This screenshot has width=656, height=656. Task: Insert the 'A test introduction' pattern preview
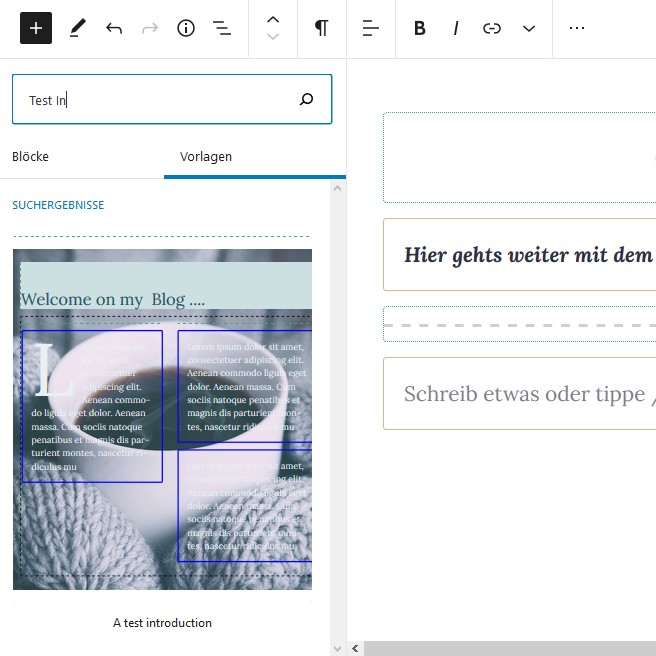[x=162, y=420]
